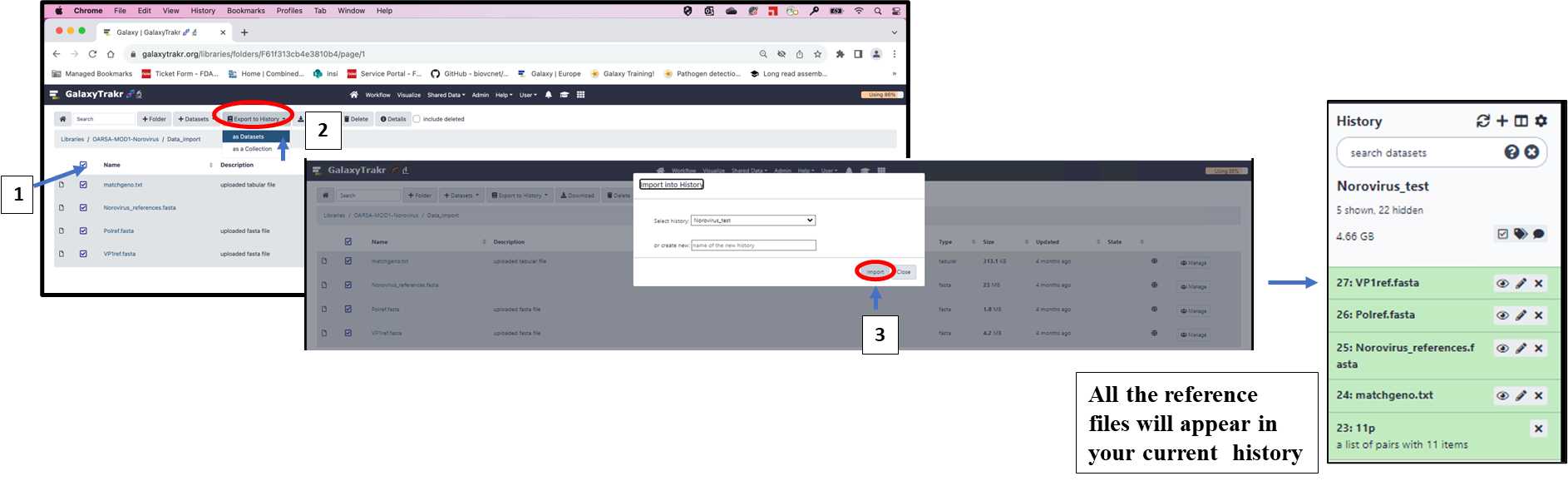Toggle the select-all checkbox beside Name in Chrome window
This screenshot has height=481, width=1568.
[83, 165]
